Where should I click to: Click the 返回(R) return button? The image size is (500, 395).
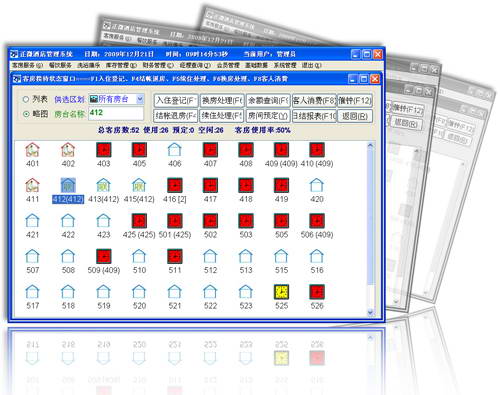355,116
